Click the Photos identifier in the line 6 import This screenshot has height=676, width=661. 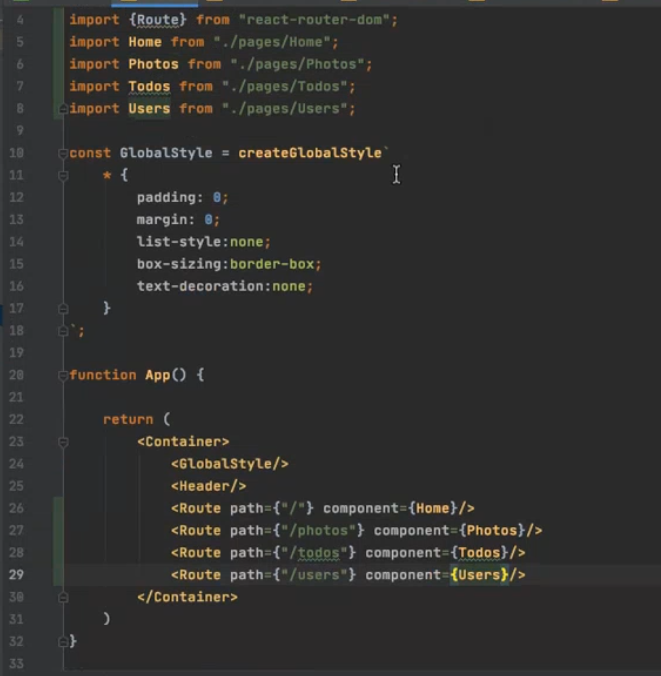point(154,64)
